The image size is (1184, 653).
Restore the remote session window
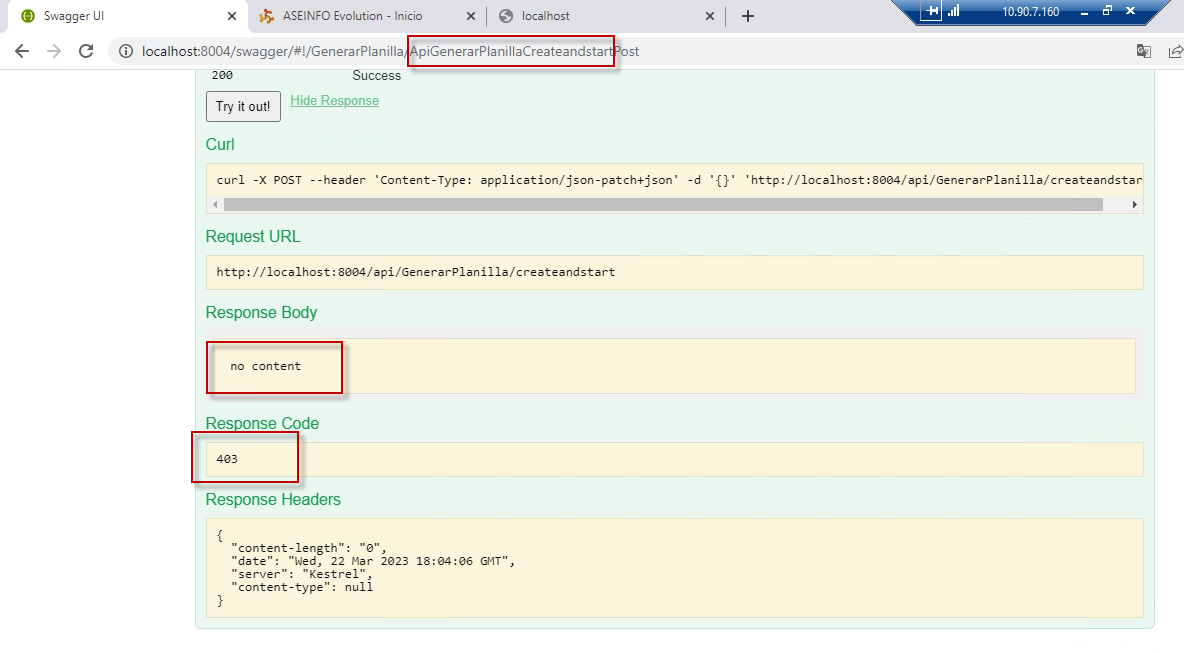pyautogui.click(x=1107, y=11)
